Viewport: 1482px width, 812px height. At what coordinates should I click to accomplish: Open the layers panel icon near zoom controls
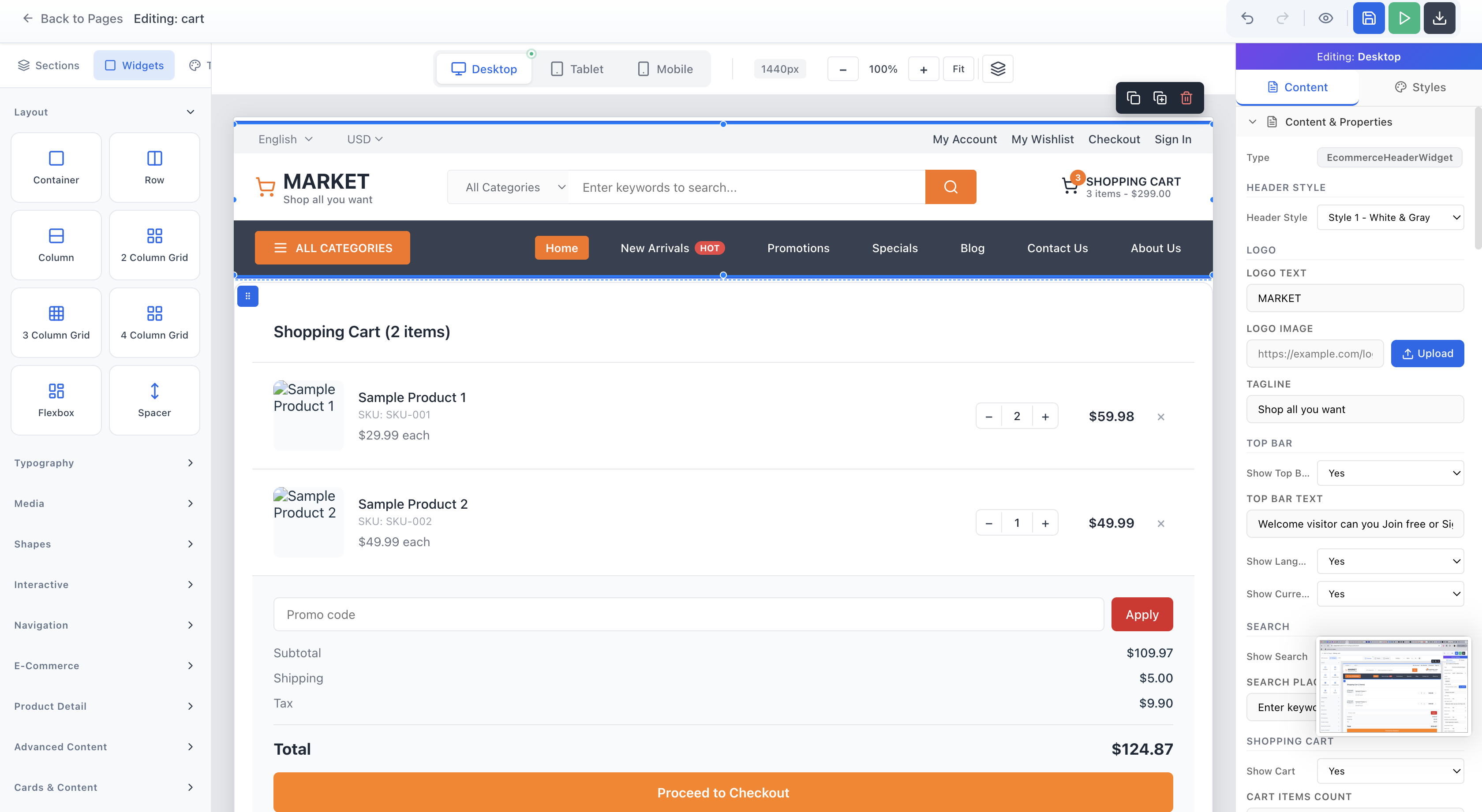click(998, 68)
